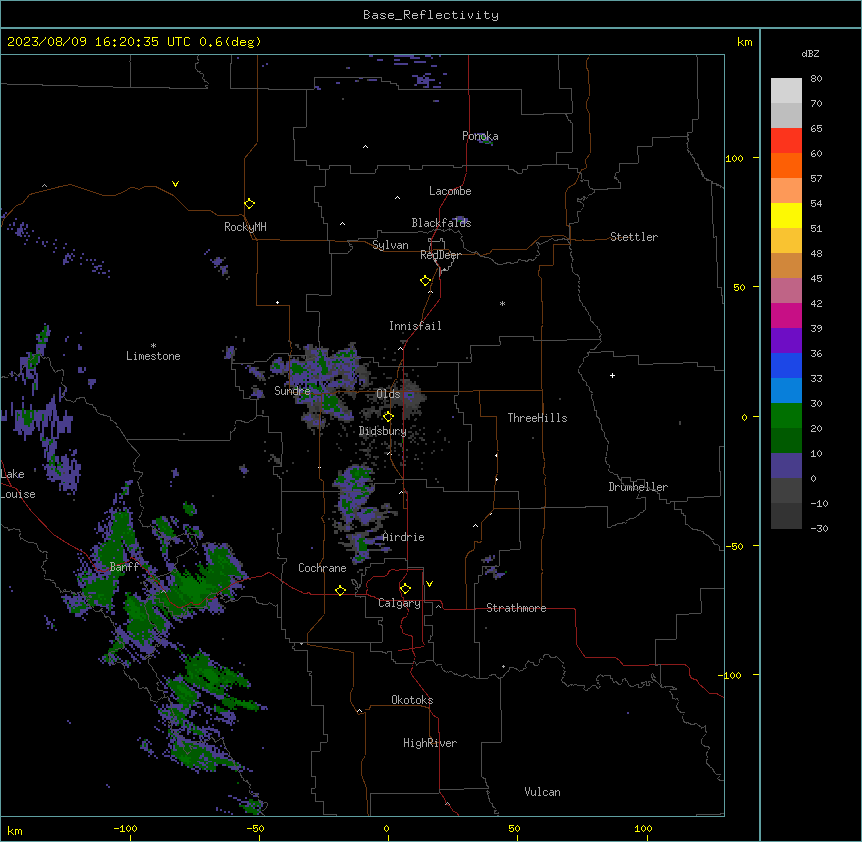Image resolution: width=862 pixels, height=842 pixels.
Task: Click the bright green 20-30 dBZ swatch
Action: tap(786, 416)
